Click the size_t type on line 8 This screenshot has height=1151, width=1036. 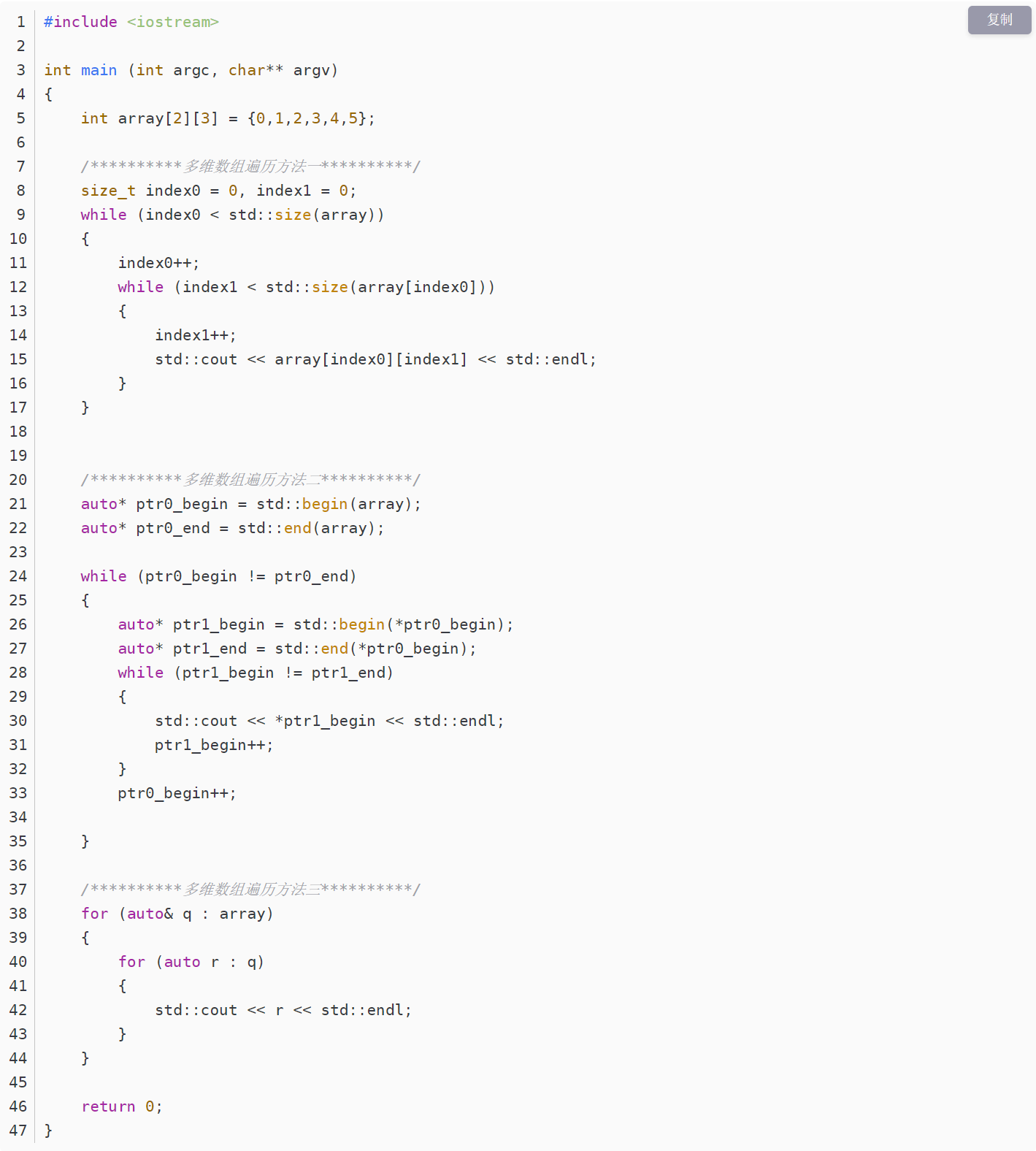tap(108, 191)
